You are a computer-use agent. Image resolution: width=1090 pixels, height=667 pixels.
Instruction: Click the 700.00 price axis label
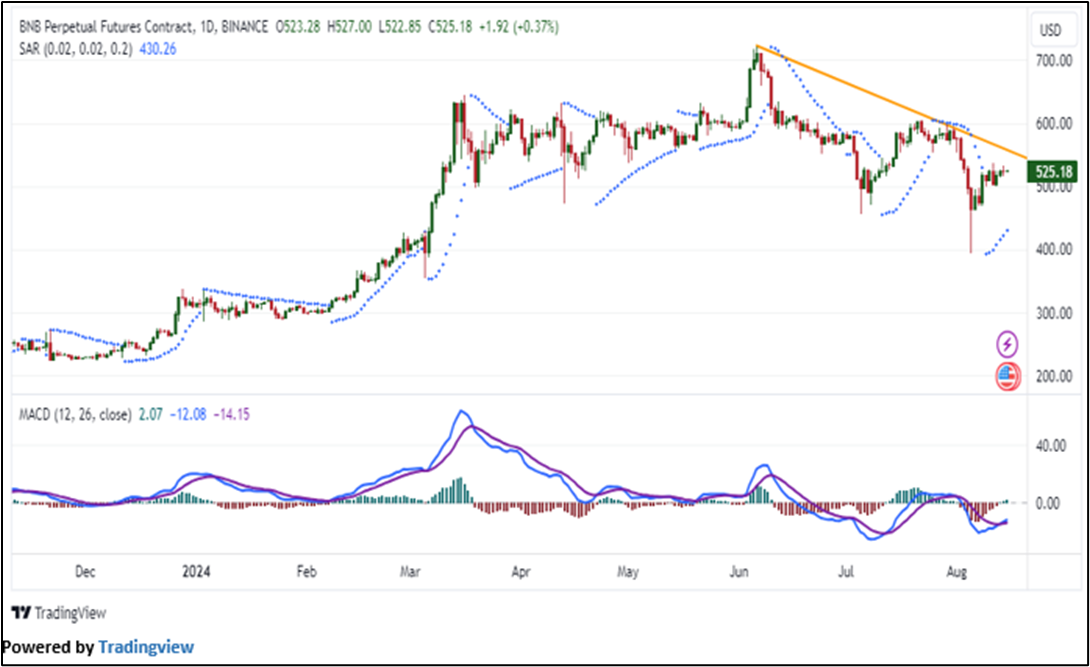point(1054,61)
